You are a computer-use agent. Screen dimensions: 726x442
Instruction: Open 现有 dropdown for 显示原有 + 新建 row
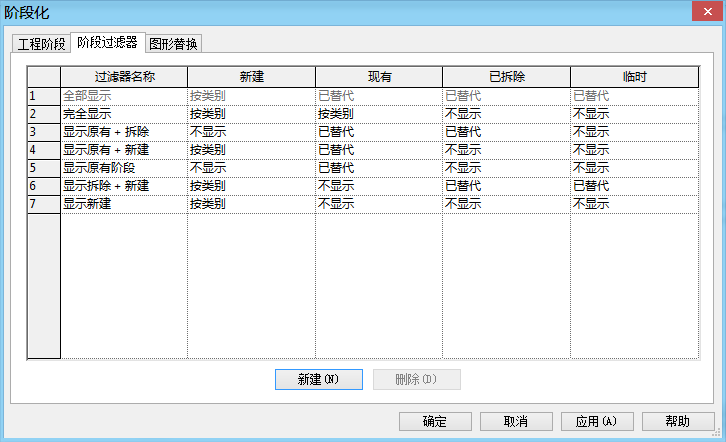pyautogui.click(x=379, y=150)
